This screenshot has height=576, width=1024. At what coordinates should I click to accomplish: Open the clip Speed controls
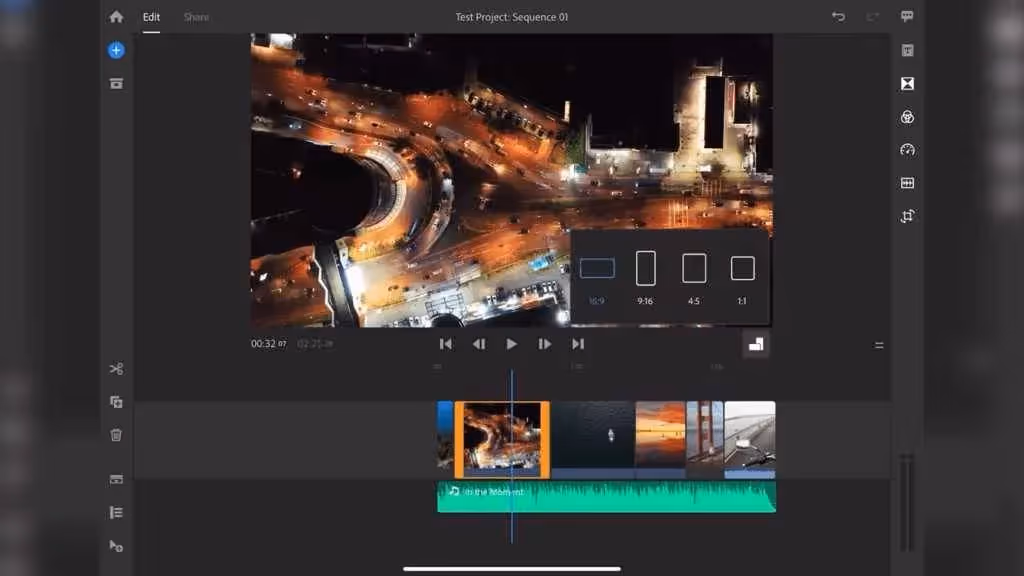point(906,150)
